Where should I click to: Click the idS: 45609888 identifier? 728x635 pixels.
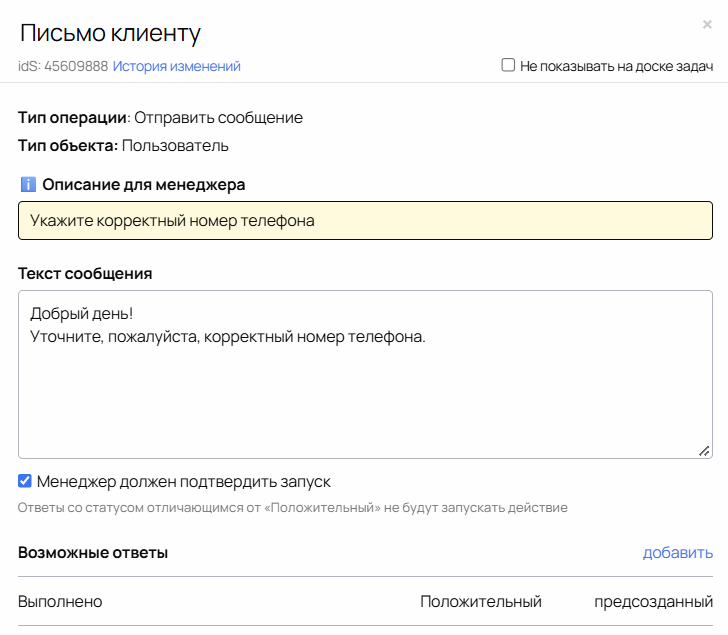tap(63, 66)
